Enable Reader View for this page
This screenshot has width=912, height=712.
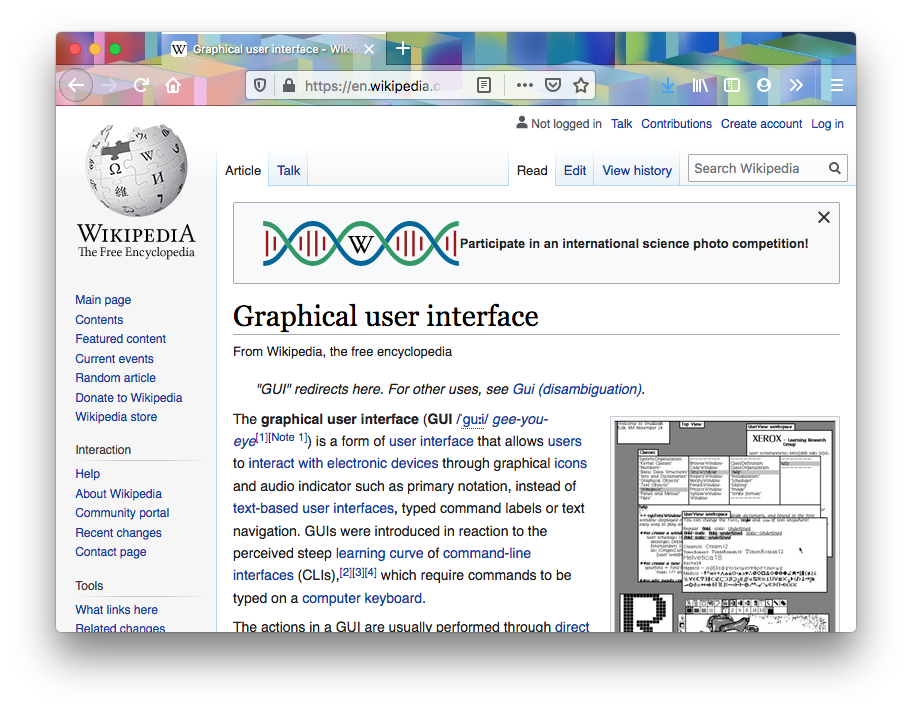tap(482, 86)
